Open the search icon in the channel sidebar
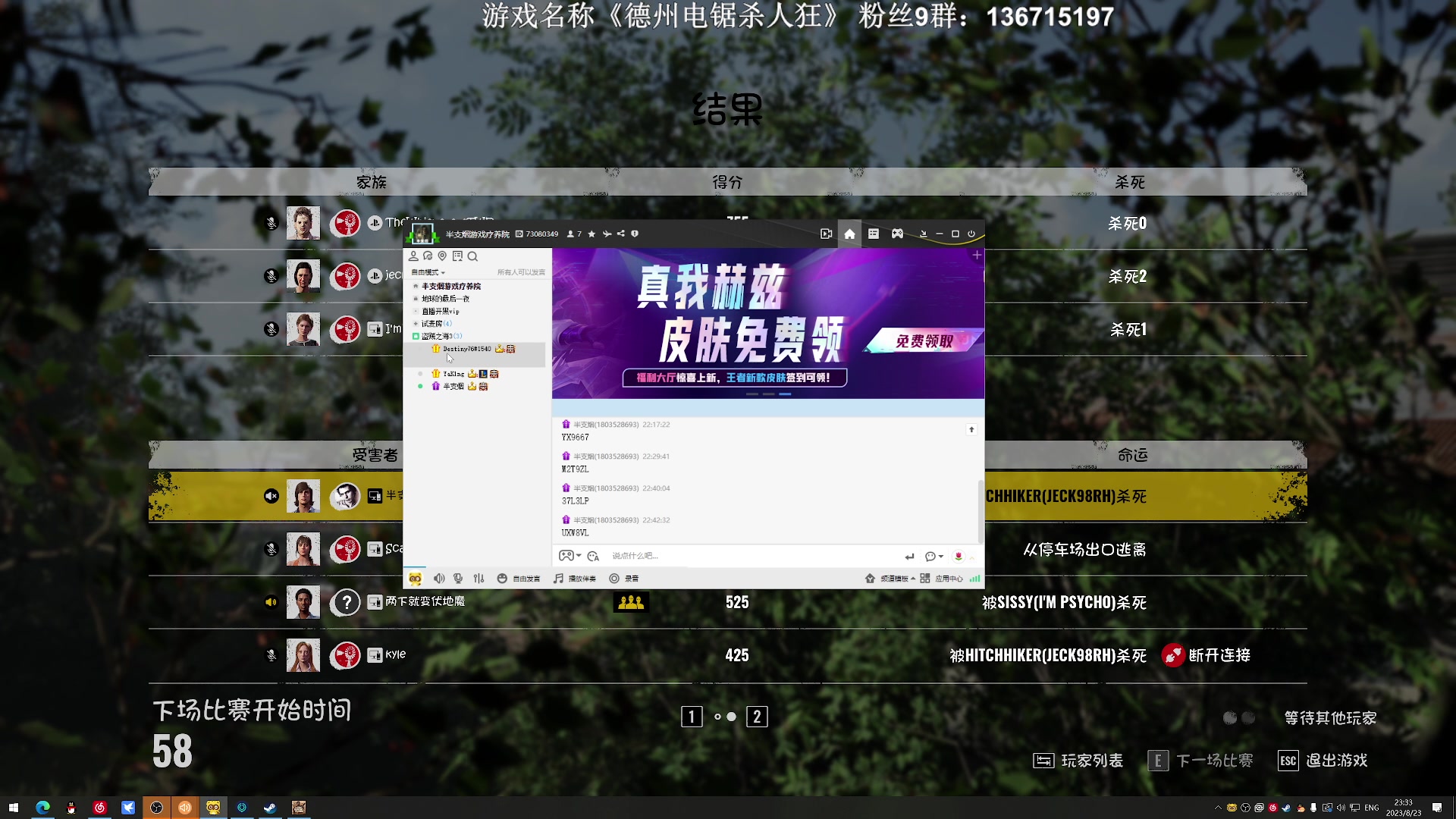Viewport: 1456px width, 819px height. 472,256
